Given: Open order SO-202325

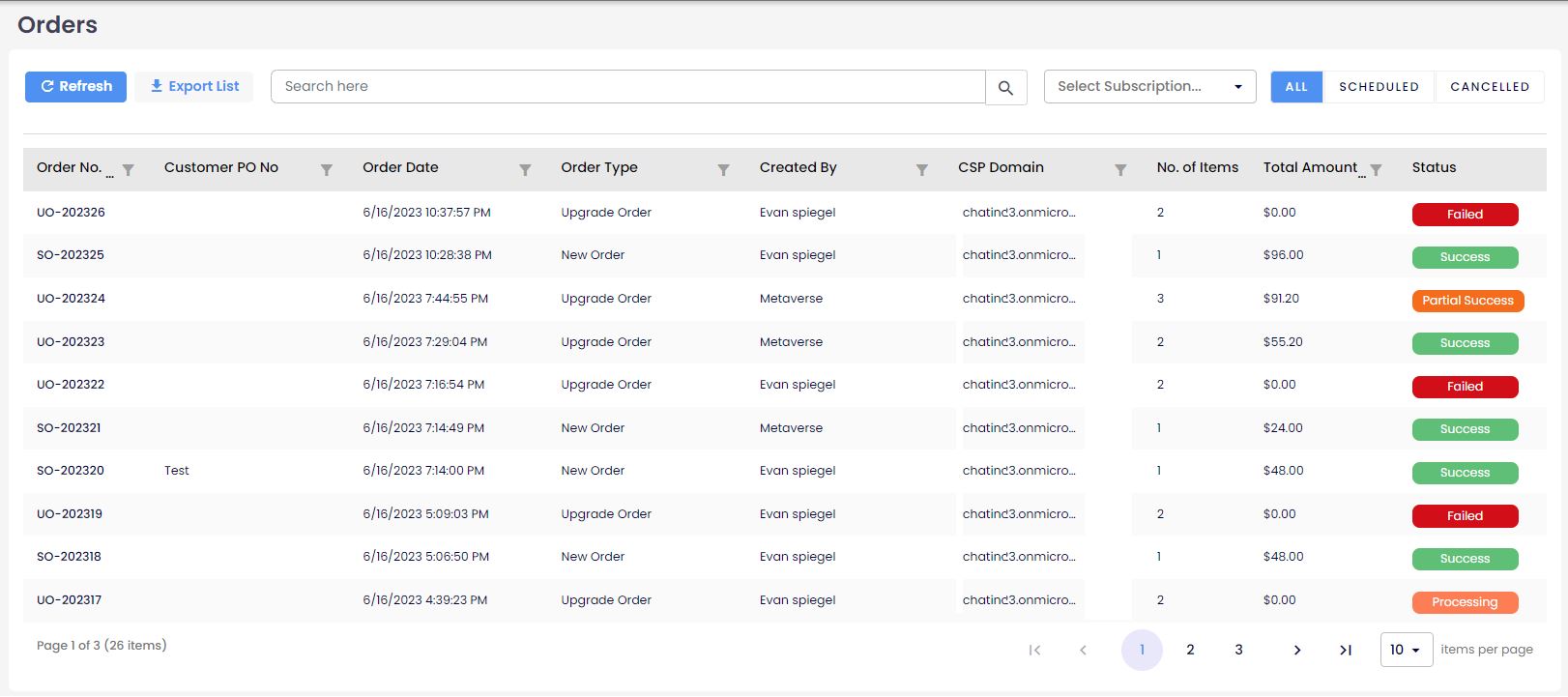Looking at the screenshot, I should (x=71, y=255).
